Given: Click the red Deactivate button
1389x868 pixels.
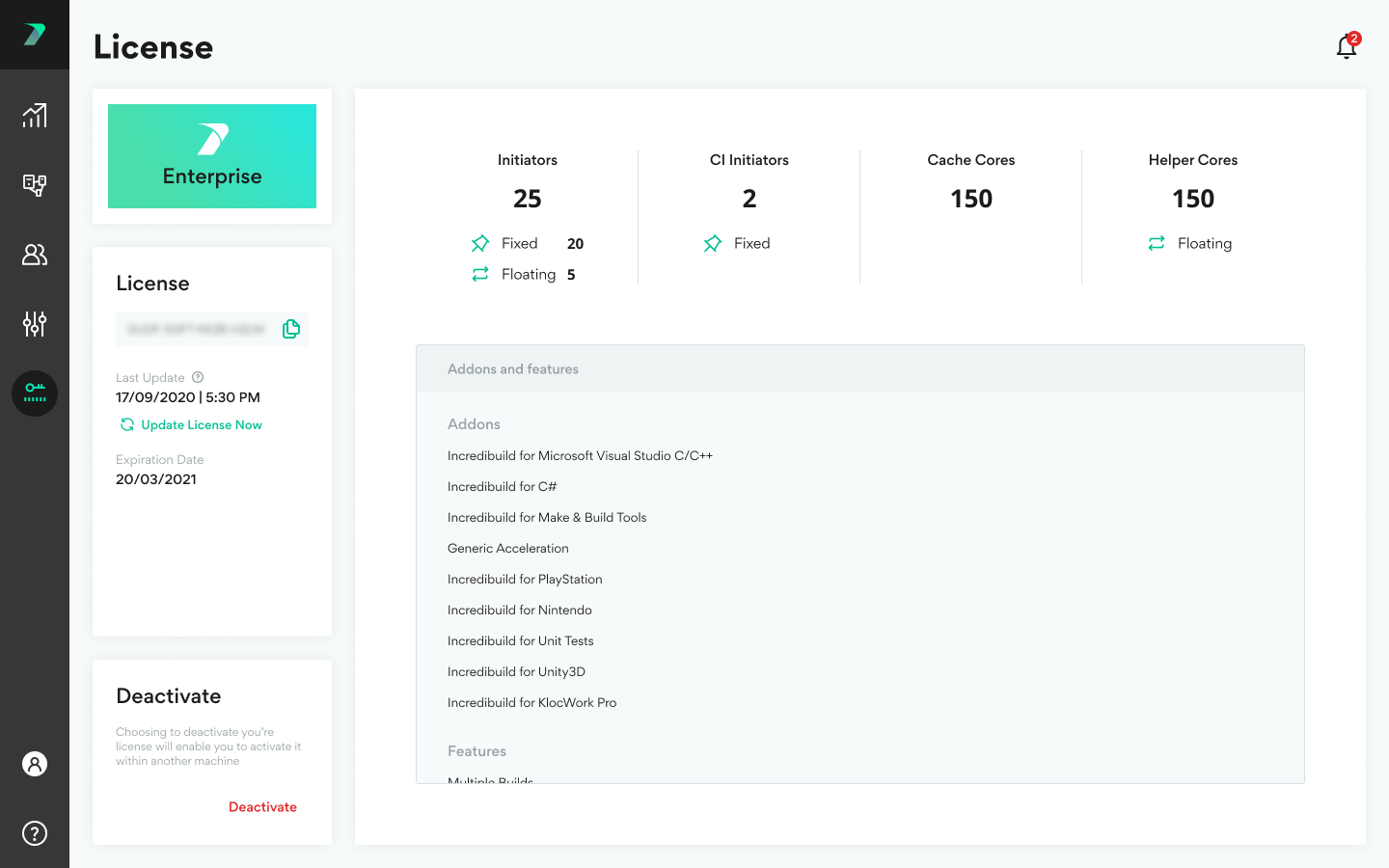Looking at the screenshot, I should click(x=262, y=807).
